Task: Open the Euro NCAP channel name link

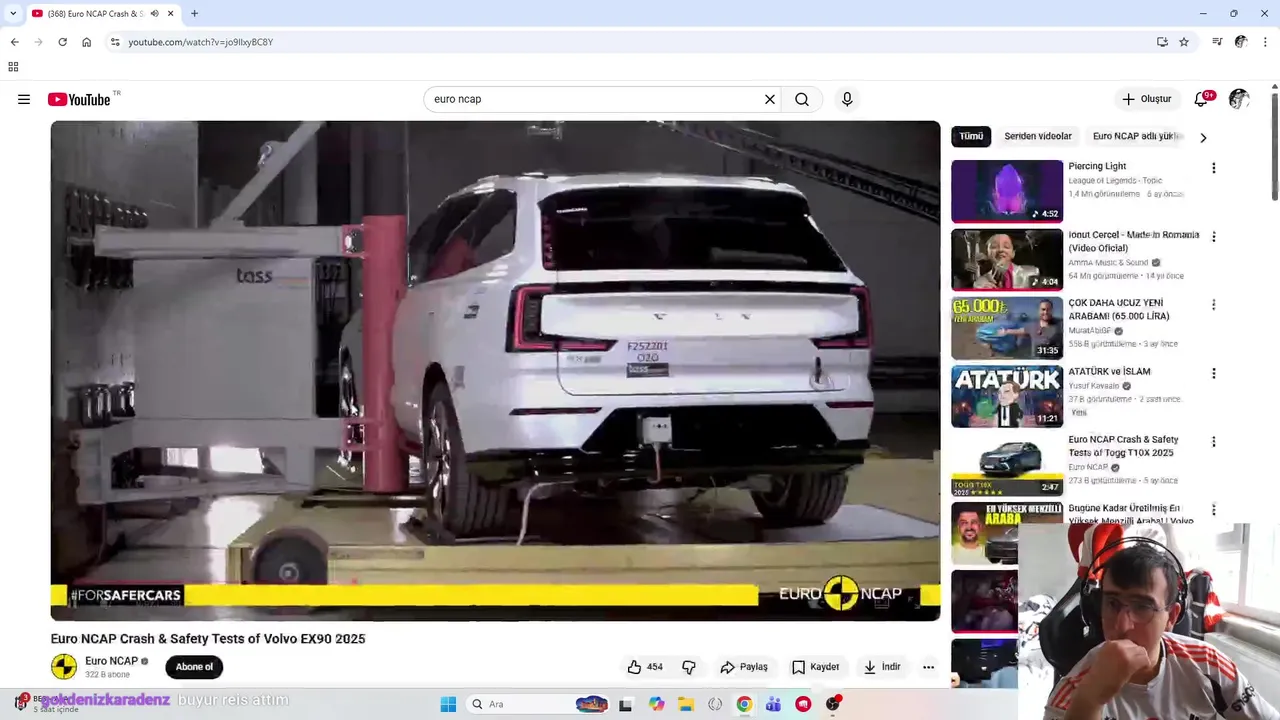Action: 111,661
